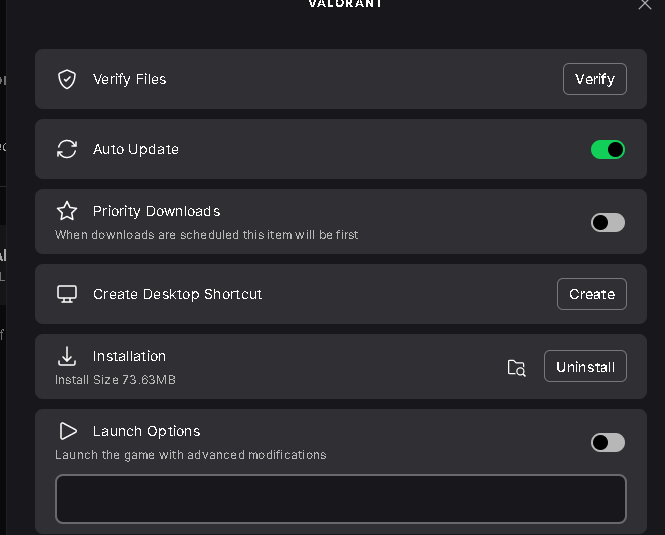Click 'When downloads are scheduled' description text
665x535 pixels.
coord(207,235)
